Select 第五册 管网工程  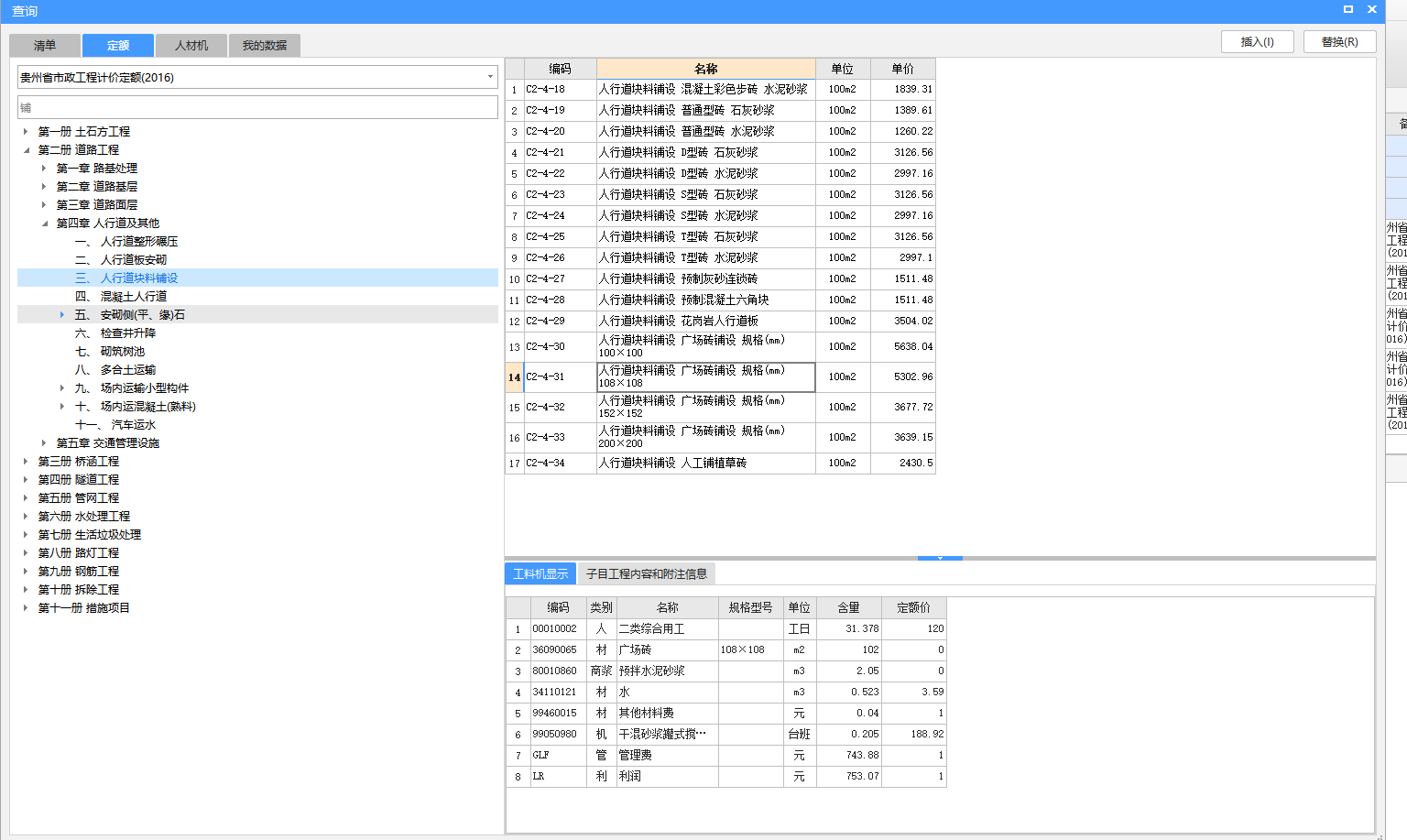click(x=79, y=497)
